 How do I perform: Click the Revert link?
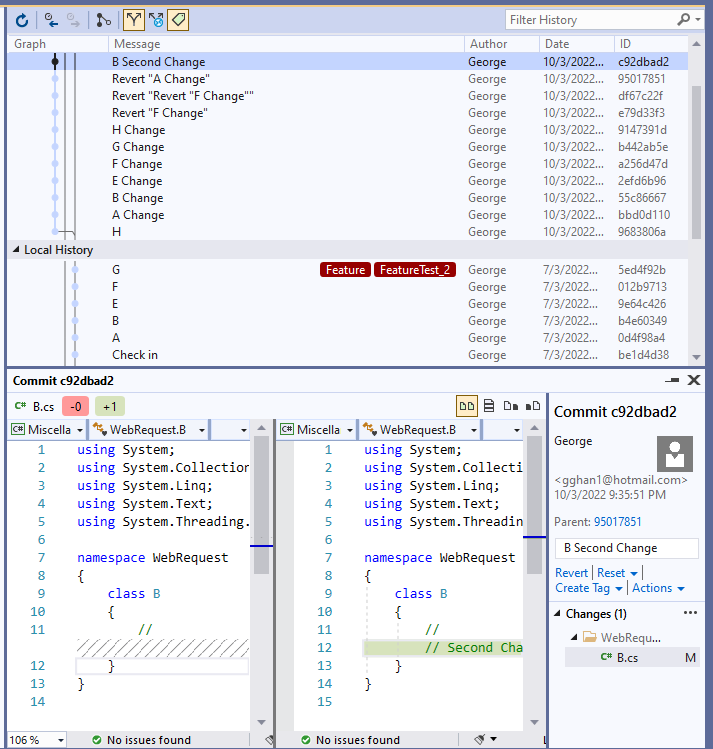point(571,573)
